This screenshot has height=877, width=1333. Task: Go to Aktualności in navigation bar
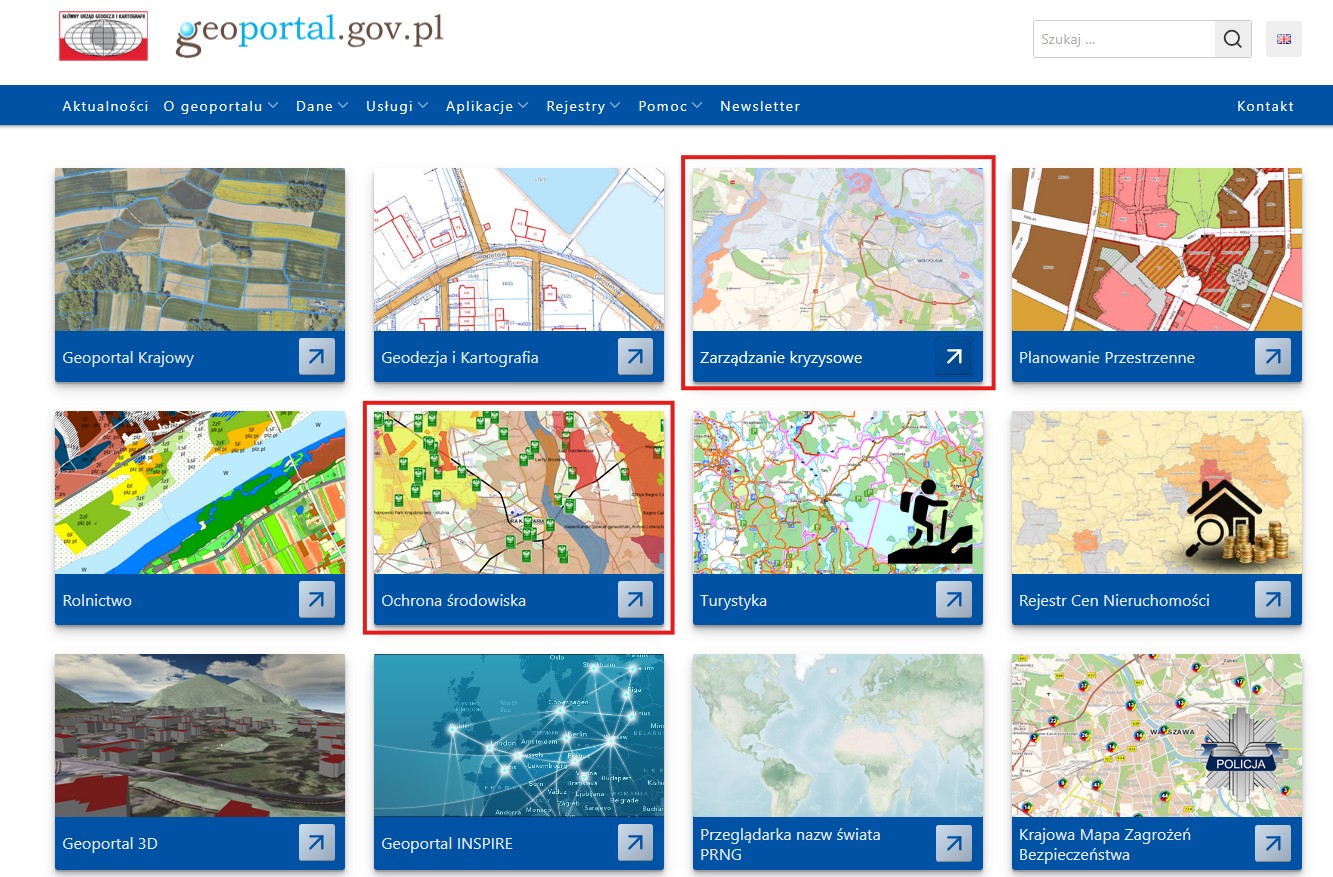pos(105,106)
